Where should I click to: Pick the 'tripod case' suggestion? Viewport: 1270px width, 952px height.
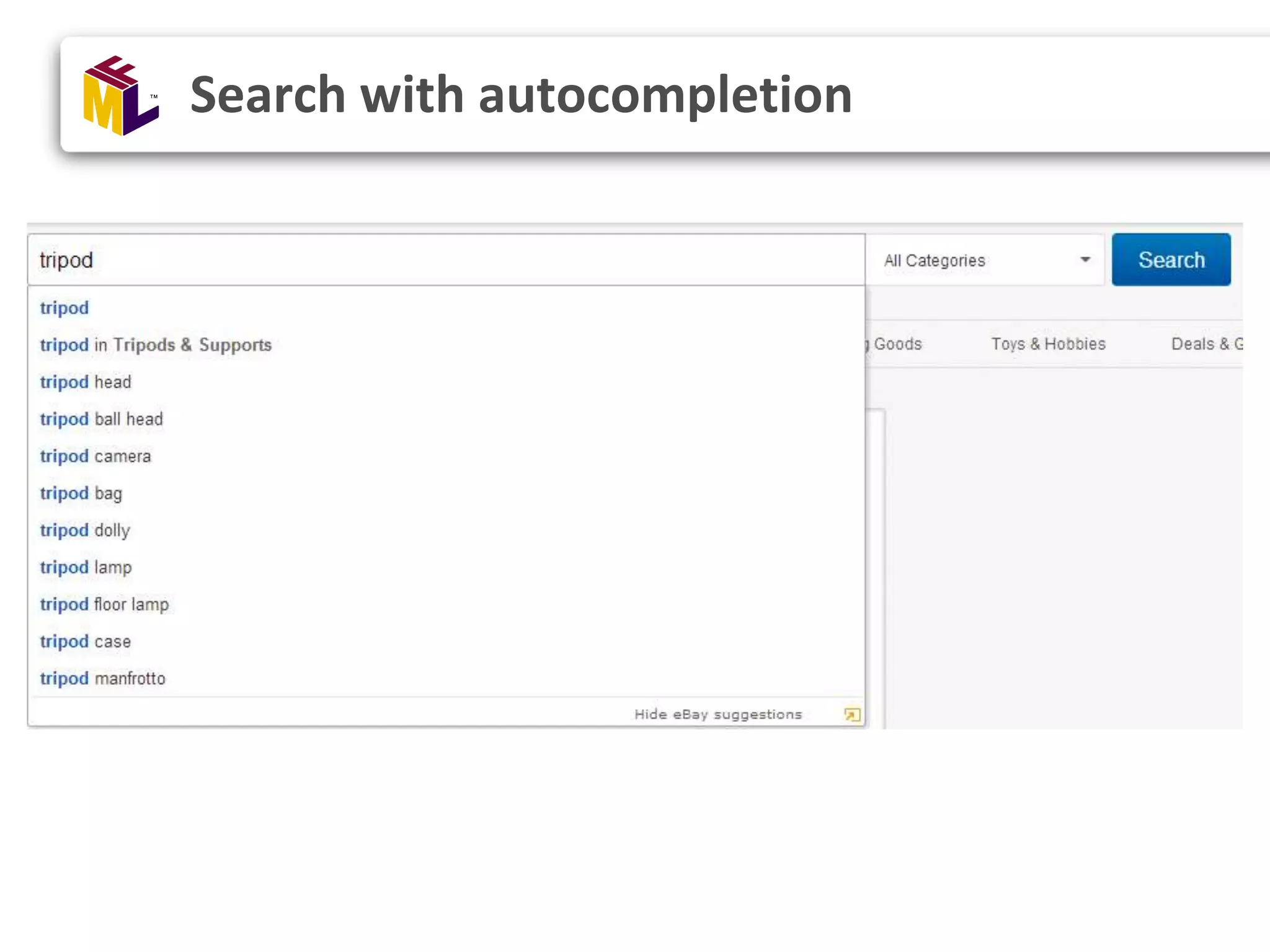86,642
